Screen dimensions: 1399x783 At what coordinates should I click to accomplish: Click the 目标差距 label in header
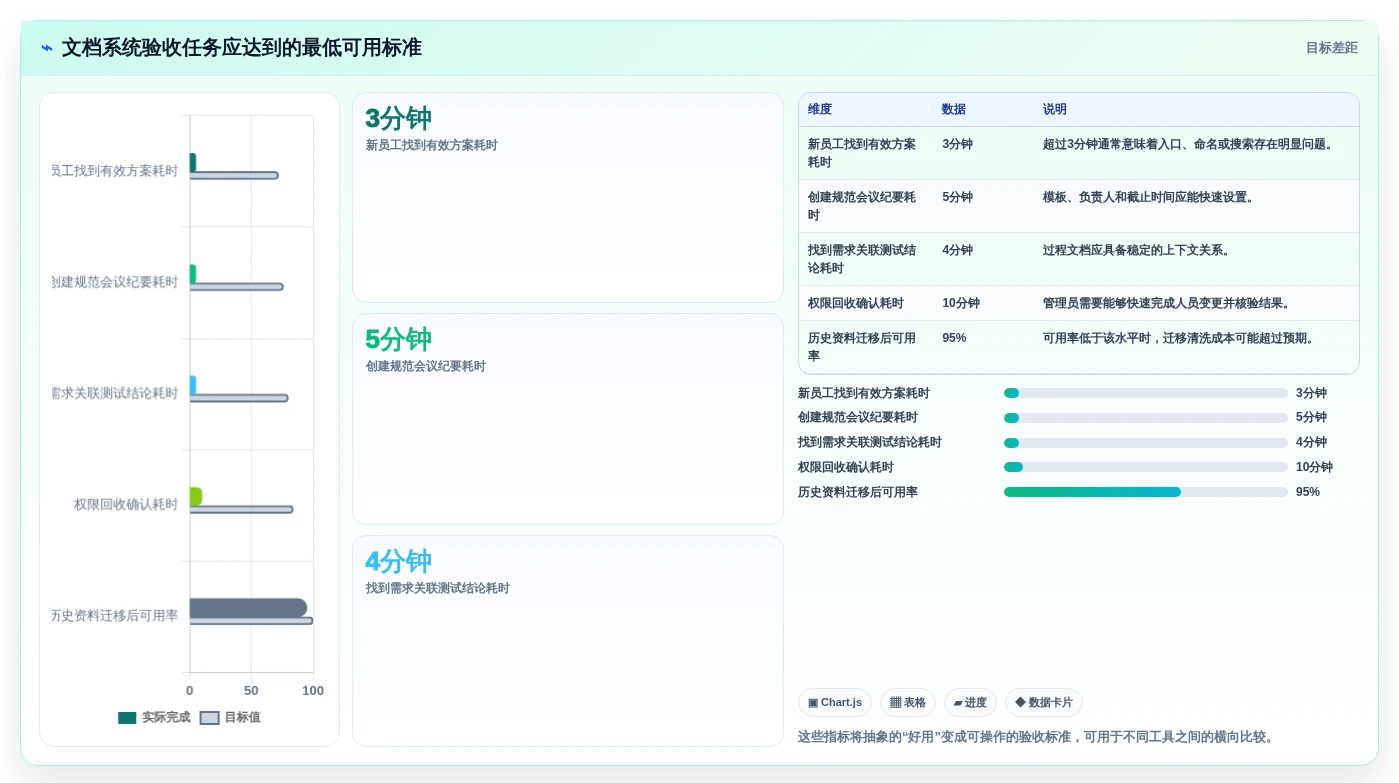(x=1331, y=48)
